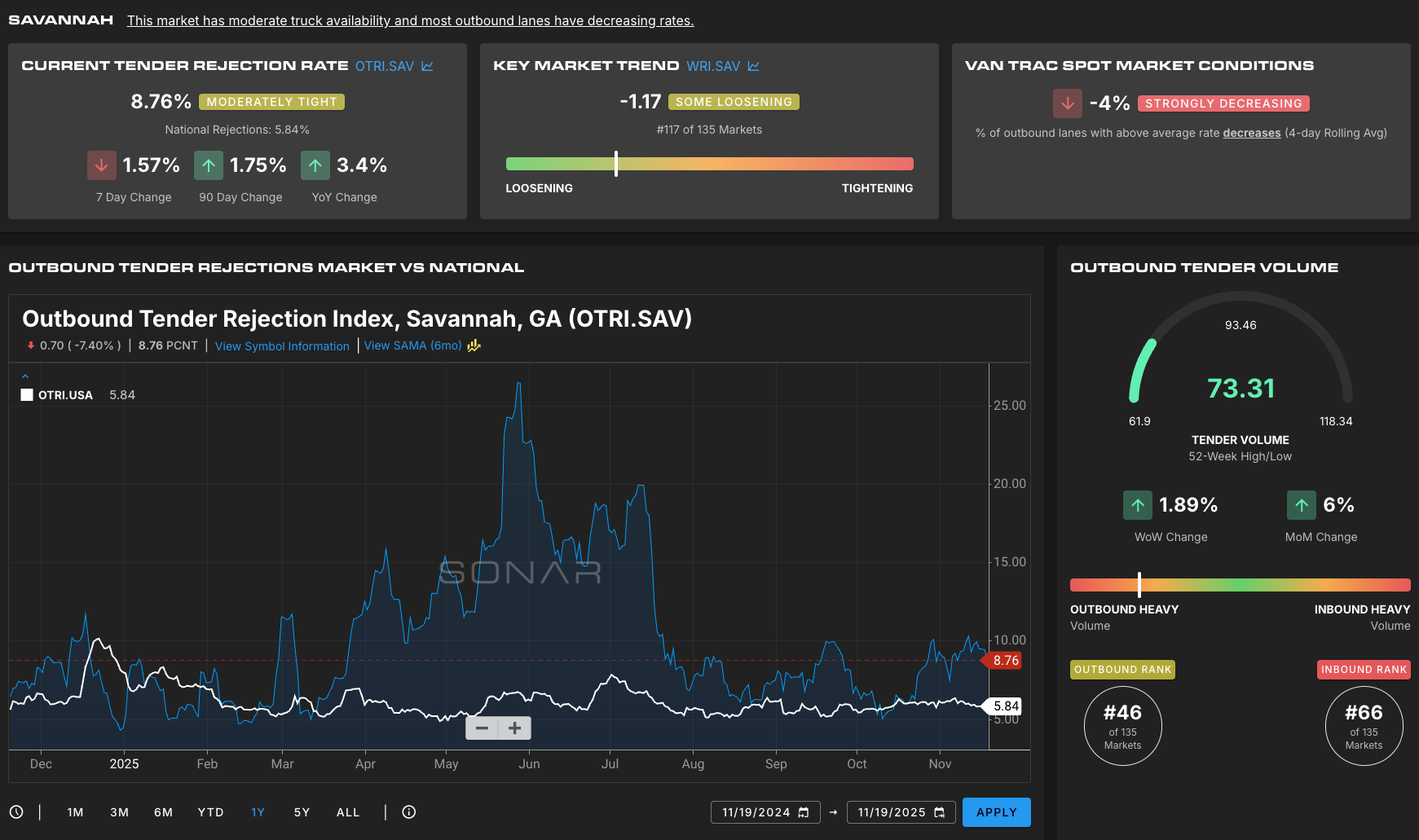Open the calendar picker for 11/19/2024
Viewport: 1419px width, 840px height.
pos(804,812)
